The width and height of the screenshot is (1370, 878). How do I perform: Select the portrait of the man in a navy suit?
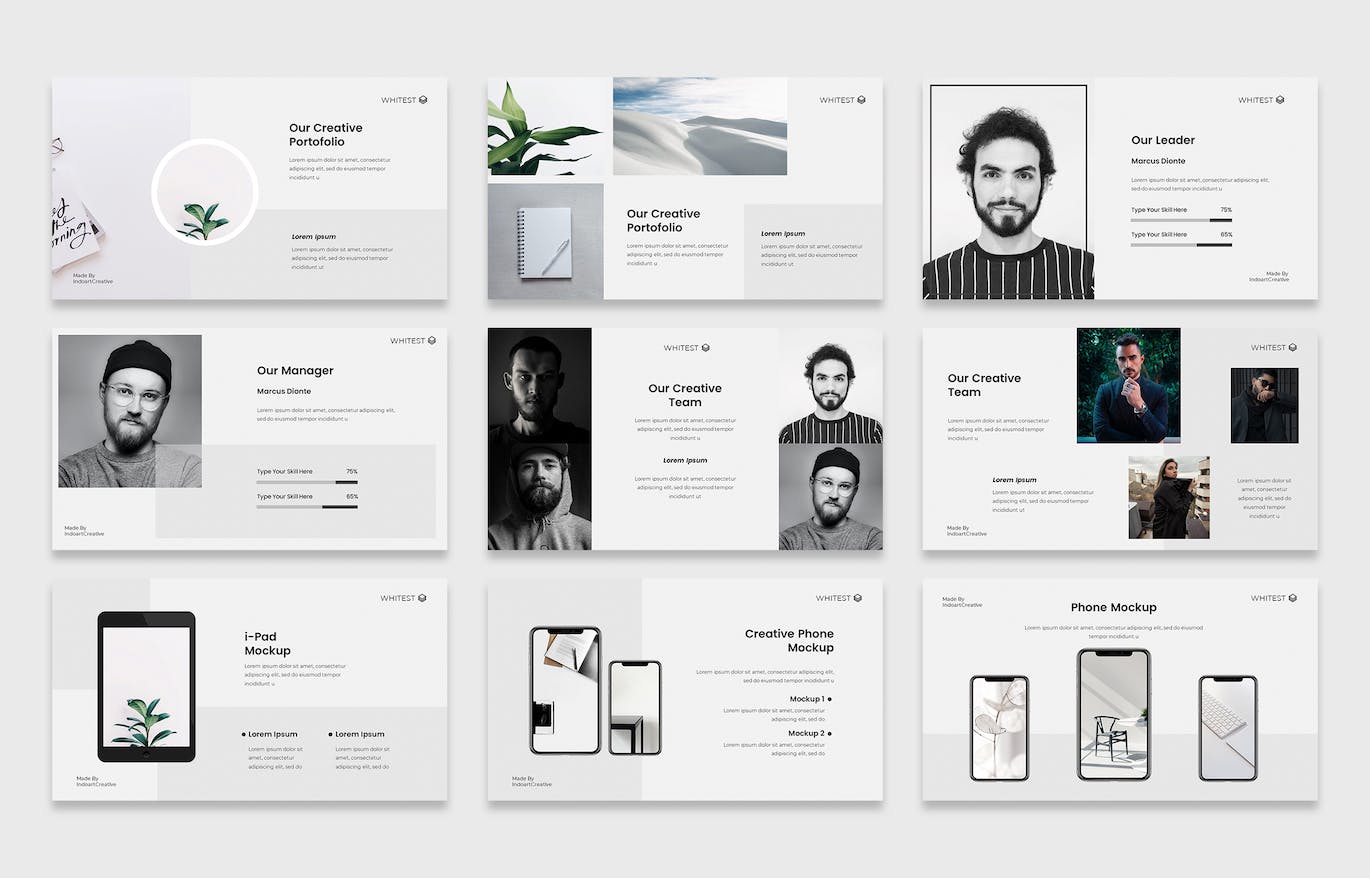[x=1128, y=385]
